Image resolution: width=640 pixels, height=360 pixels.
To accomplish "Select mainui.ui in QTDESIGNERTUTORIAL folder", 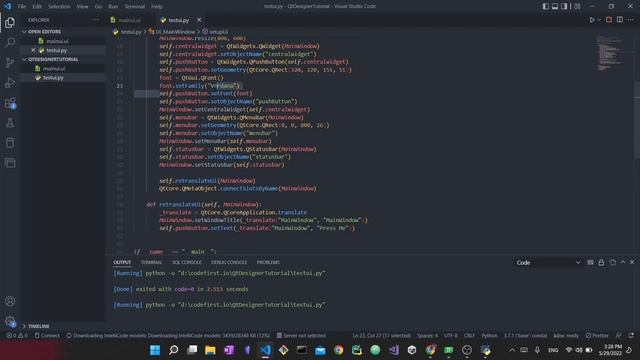I will tap(54, 69).
